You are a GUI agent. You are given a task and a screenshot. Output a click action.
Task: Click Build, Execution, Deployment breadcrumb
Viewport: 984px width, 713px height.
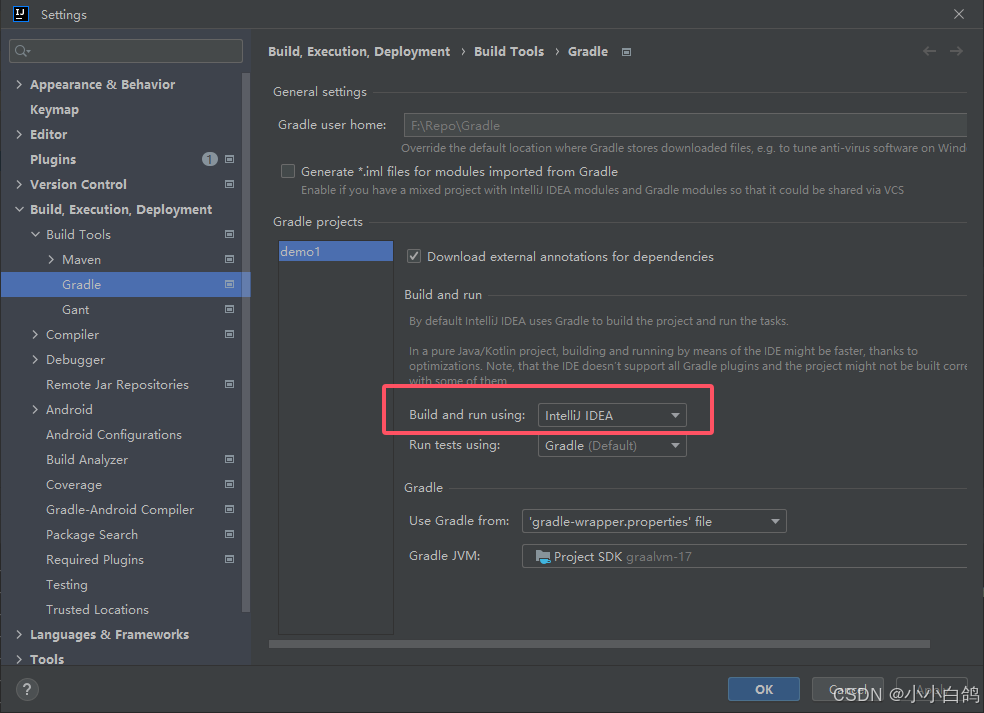point(359,51)
